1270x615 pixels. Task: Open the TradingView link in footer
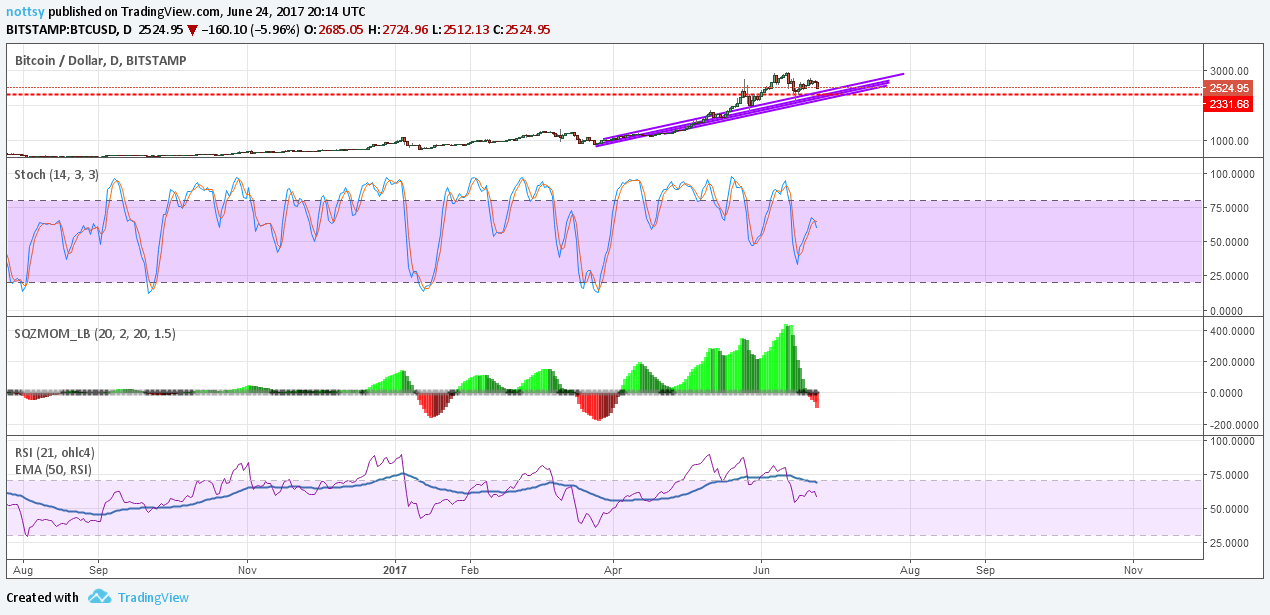(x=153, y=597)
